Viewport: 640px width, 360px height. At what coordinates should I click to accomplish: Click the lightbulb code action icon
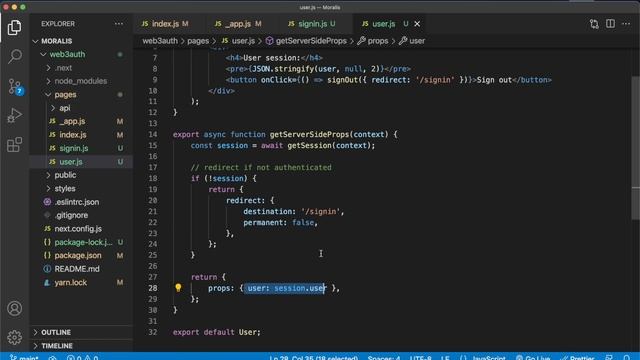pos(178,288)
